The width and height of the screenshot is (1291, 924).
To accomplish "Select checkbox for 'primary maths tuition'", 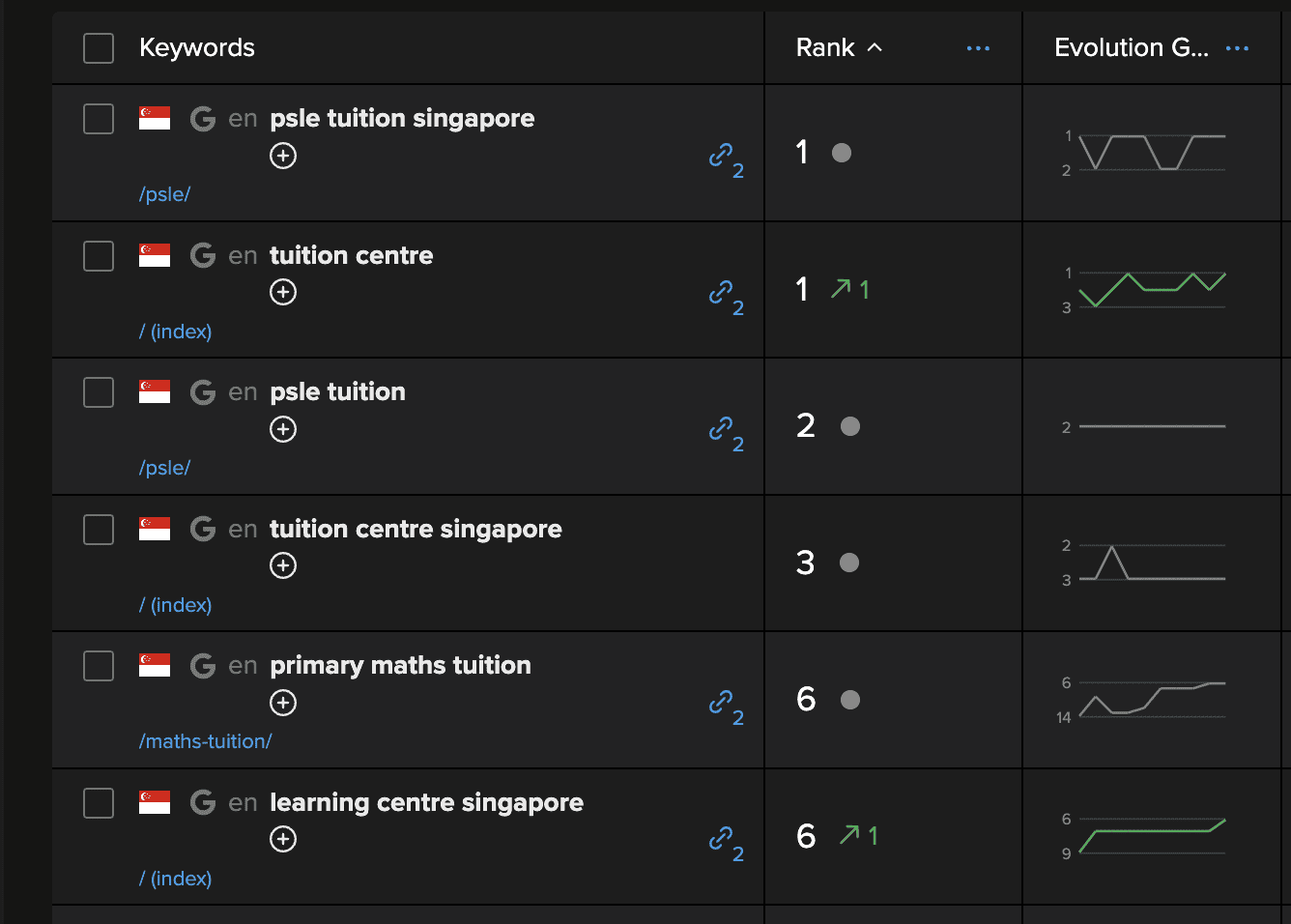I will tap(99, 666).
